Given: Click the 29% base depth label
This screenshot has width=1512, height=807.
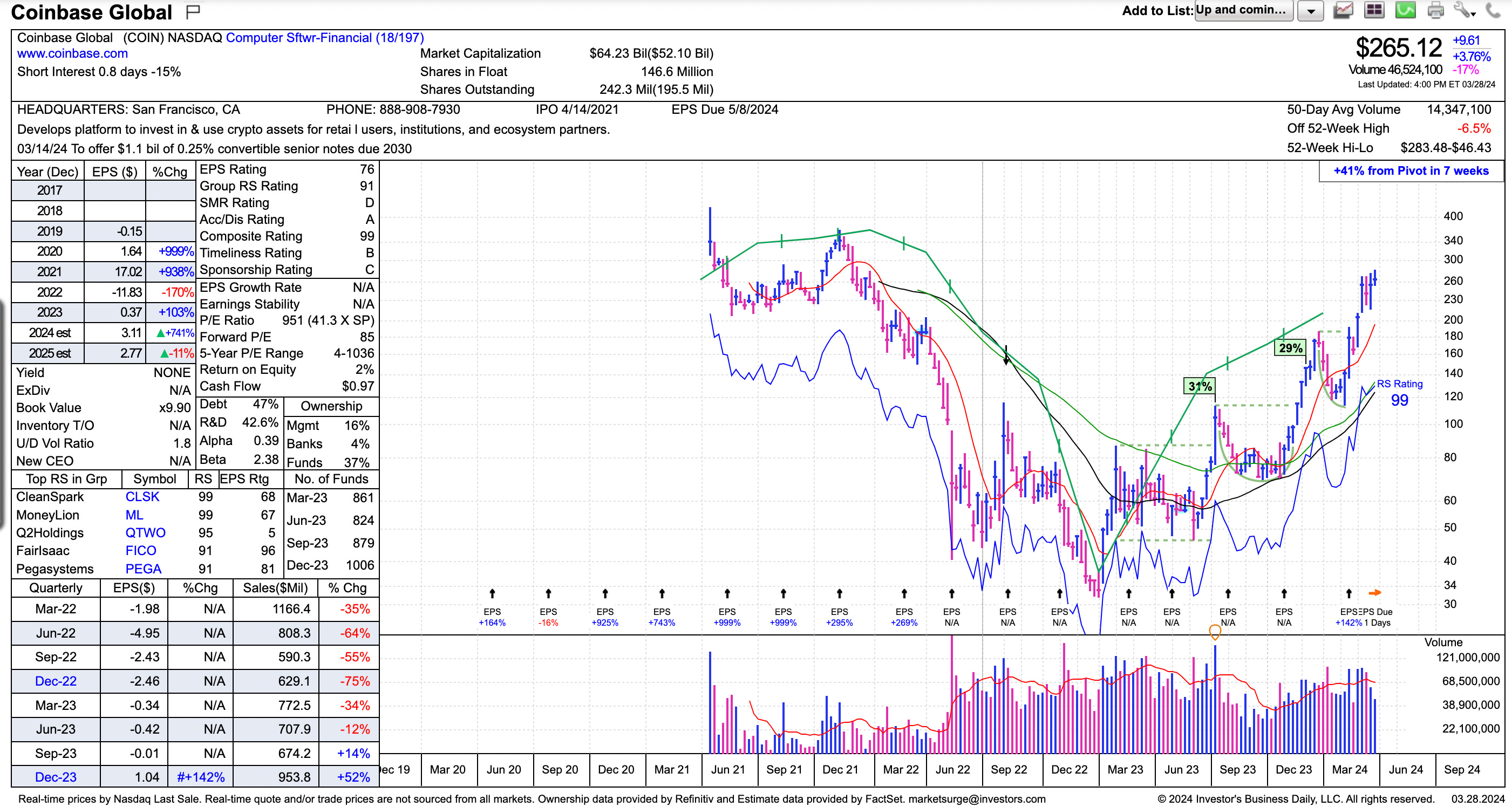Looking at the screenshot, I should click(x=1290, y=348).
